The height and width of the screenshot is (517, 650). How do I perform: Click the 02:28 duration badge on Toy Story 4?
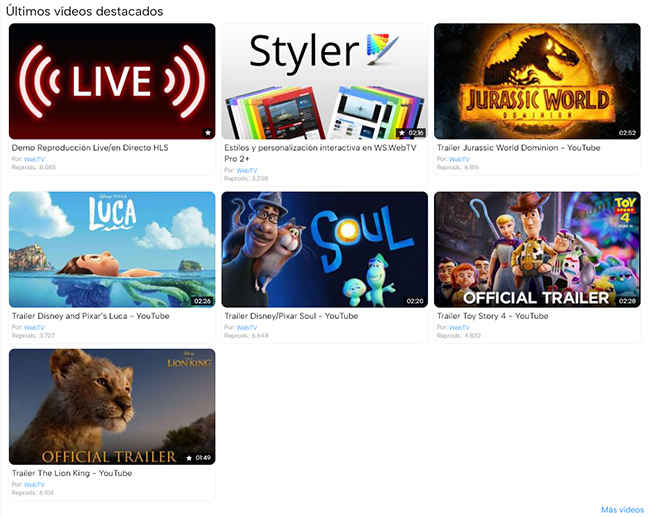click(x=627, y=301)
